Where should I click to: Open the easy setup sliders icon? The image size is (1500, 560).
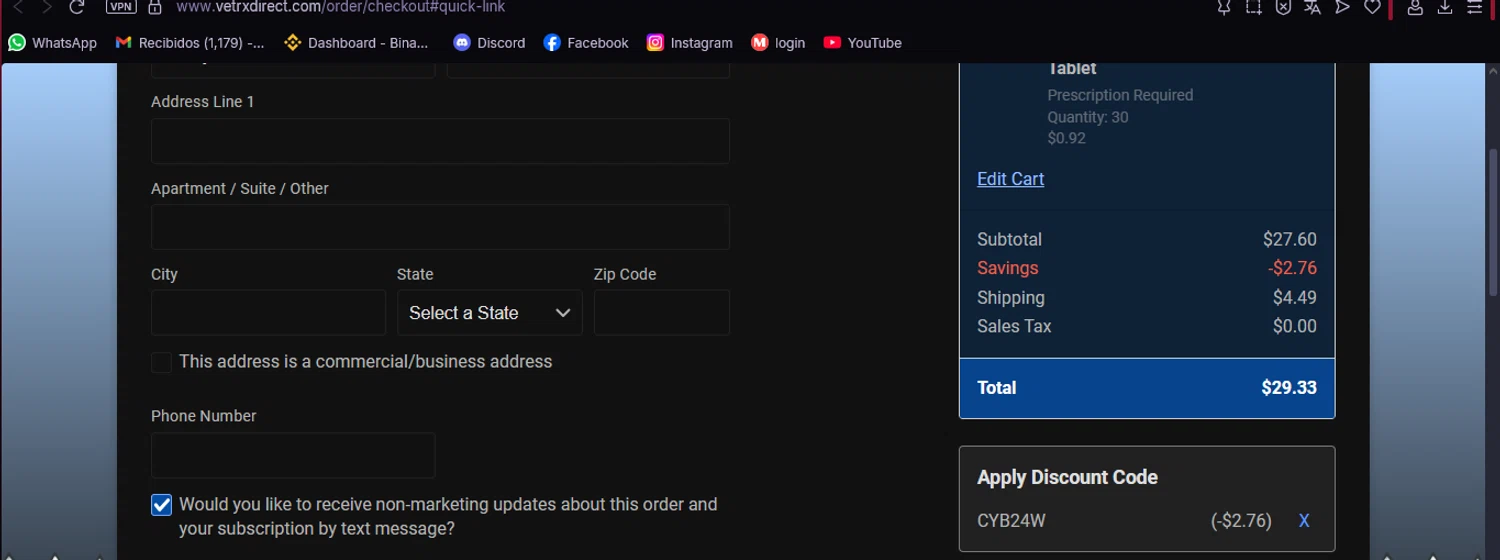1475,7
